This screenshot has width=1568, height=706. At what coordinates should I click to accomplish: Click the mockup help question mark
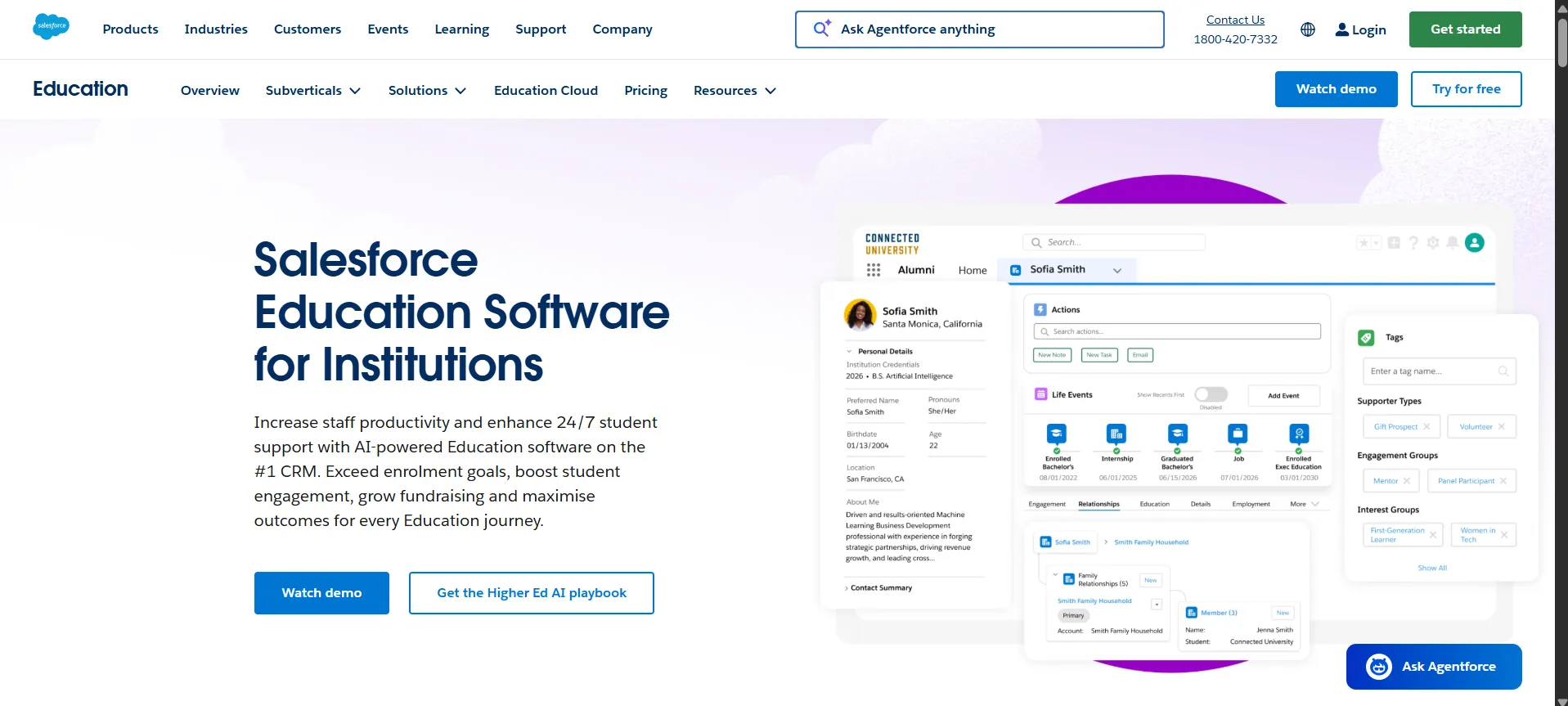1413,243
